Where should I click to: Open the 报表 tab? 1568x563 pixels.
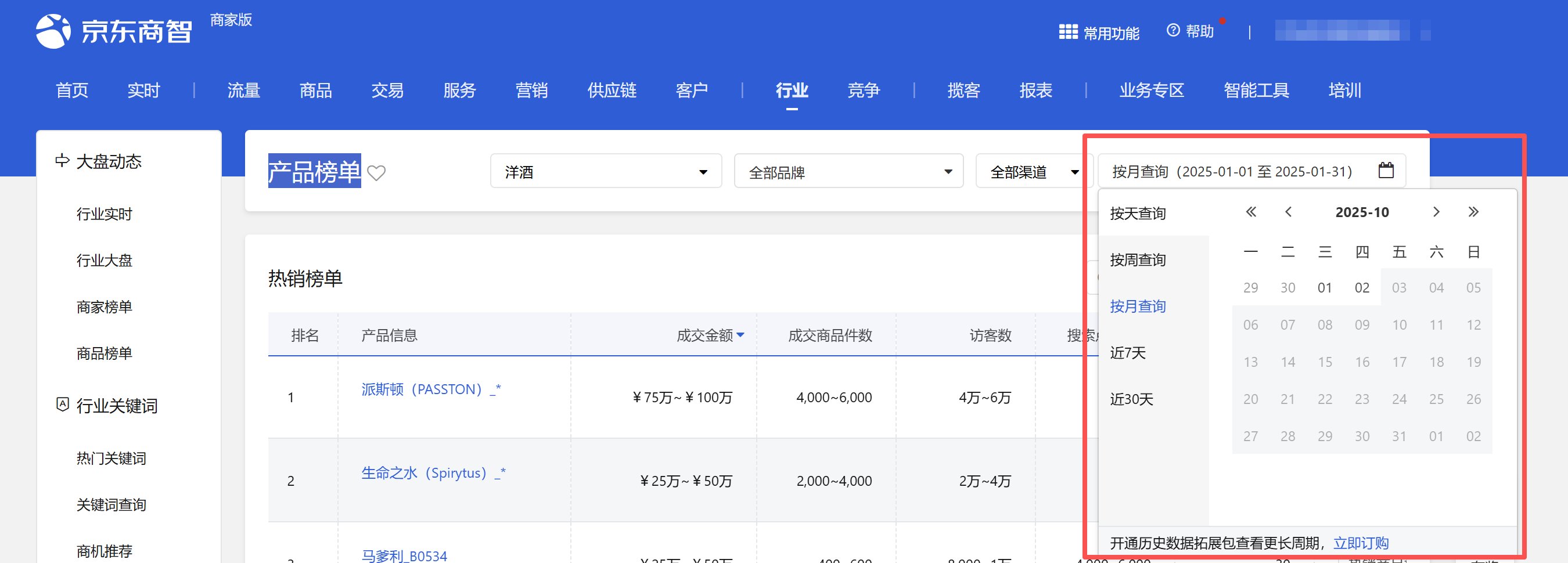coord(1036,91)
